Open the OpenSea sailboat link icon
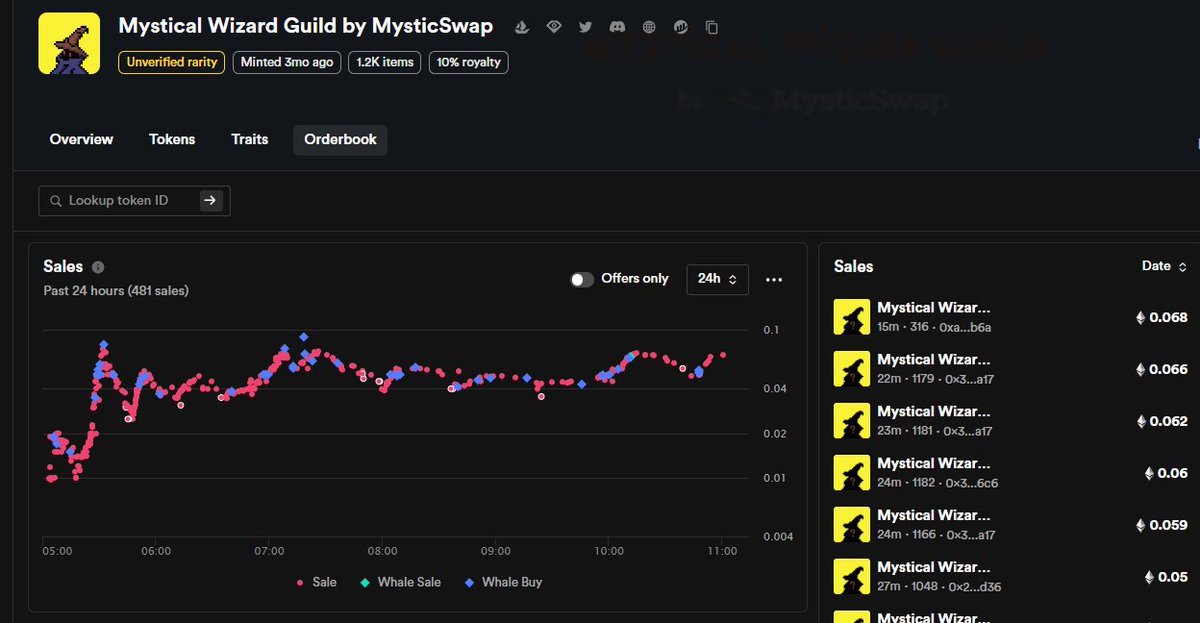The image size is (1200, 623). (521, 27)
